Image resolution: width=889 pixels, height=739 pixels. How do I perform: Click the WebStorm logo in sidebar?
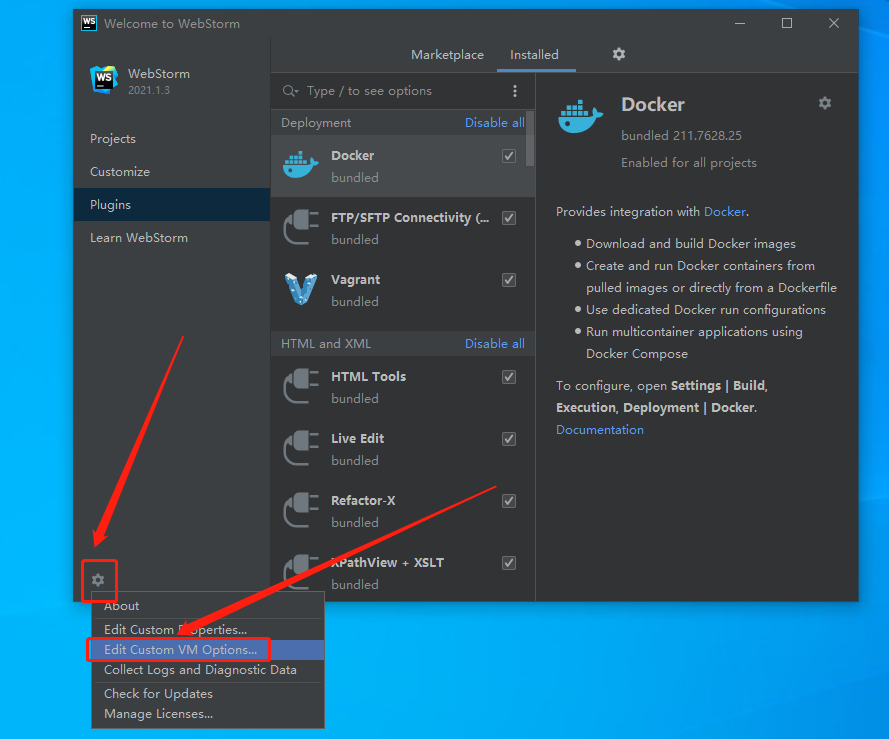coord(104,80)
